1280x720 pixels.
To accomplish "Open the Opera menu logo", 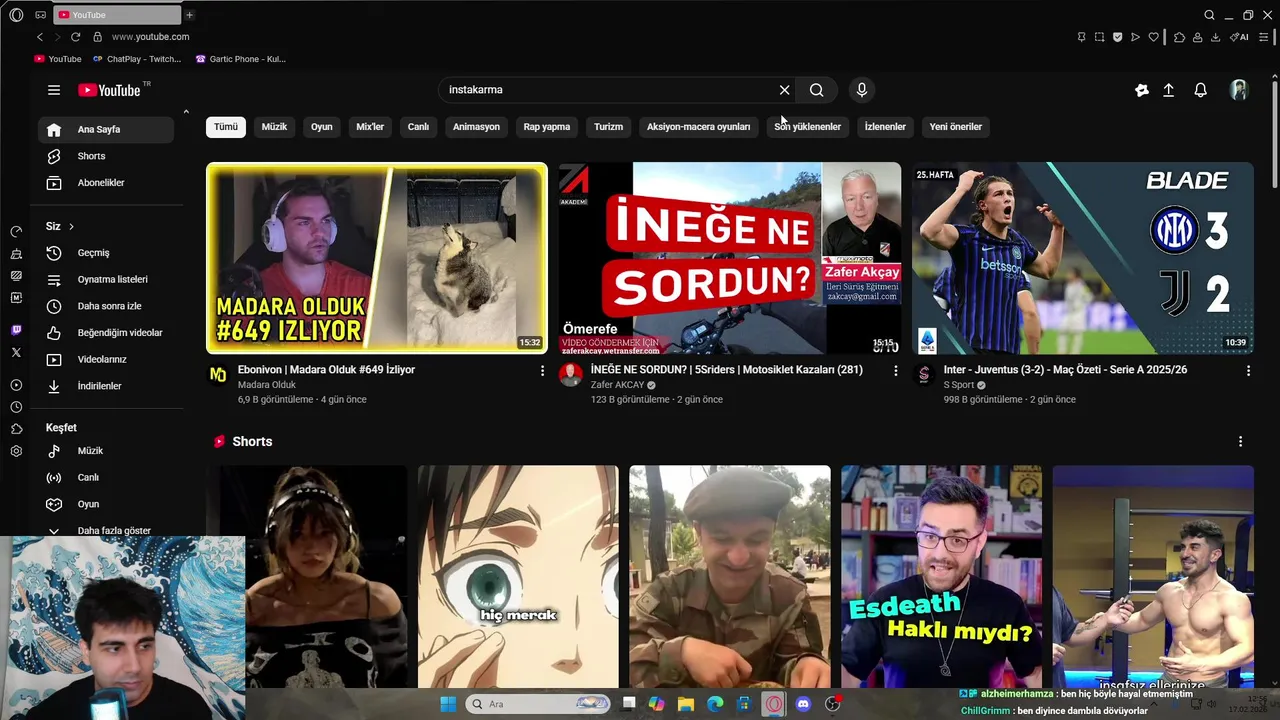I will (x=16, y=15).
